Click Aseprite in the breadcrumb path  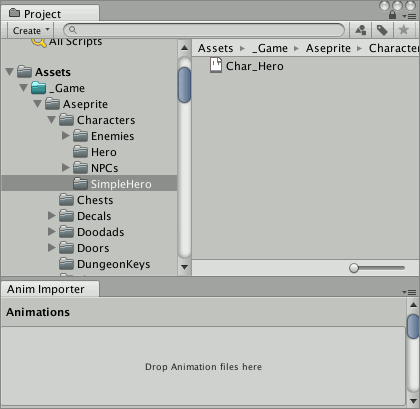pos(328,48)
